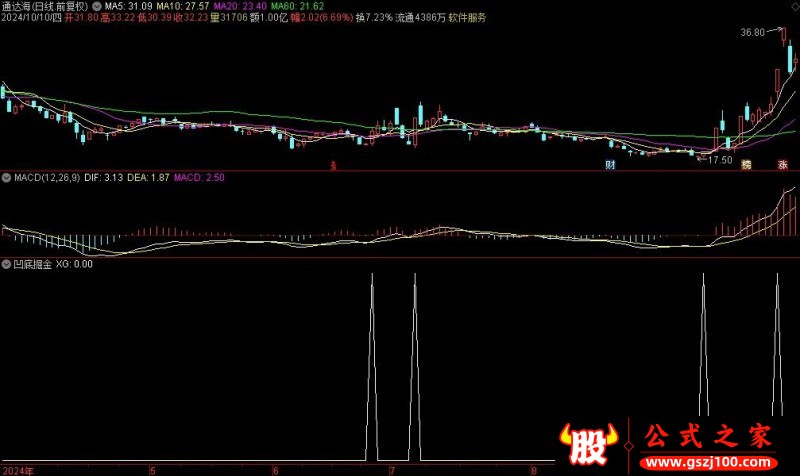Expand the MACD(12,26,9) indicator dropdown arrow
The height and width of the screenshot is (476, 800).
pyautogui.click(x=7, y=178)
